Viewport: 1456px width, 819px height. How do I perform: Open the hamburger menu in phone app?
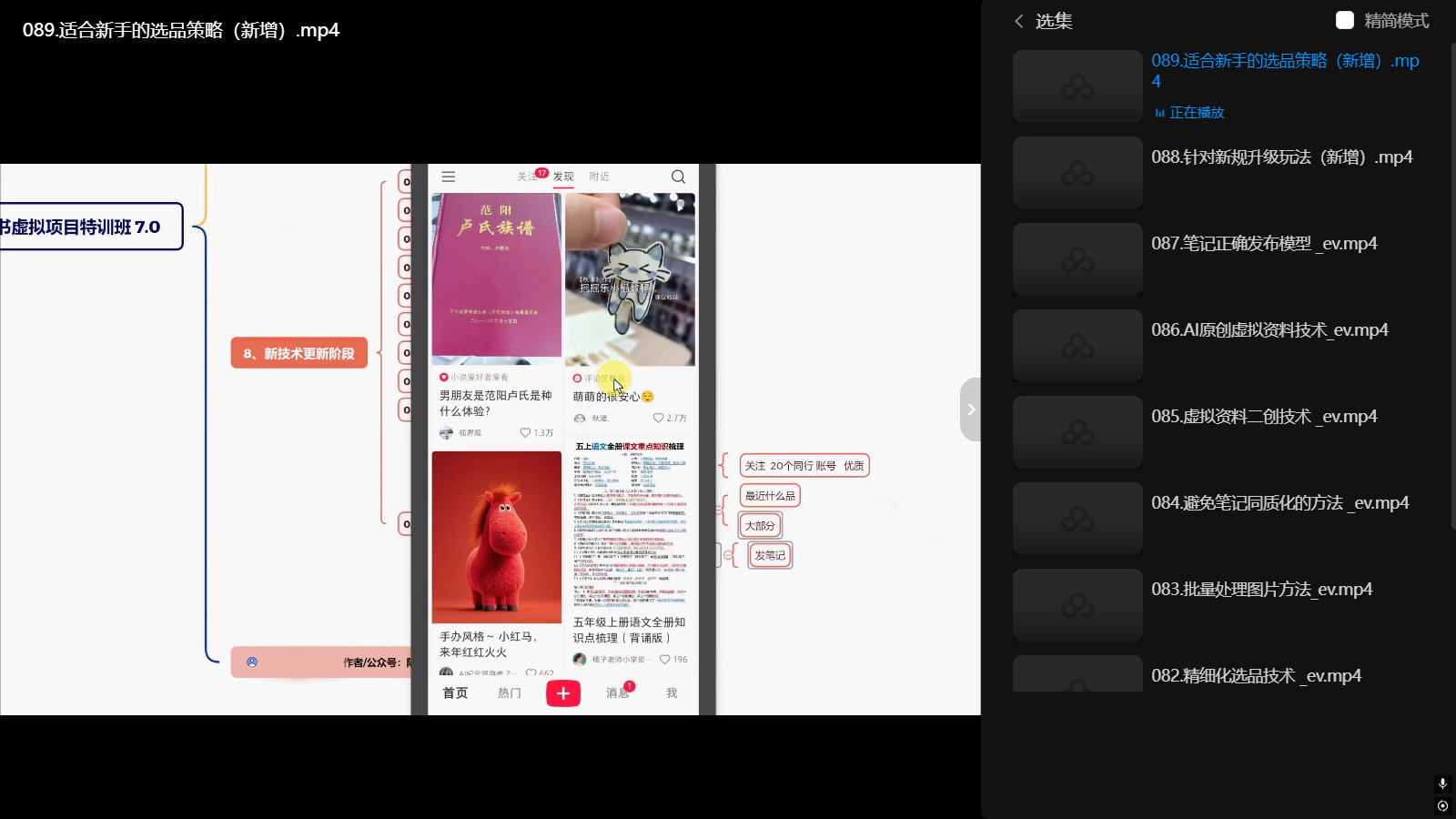449,177
